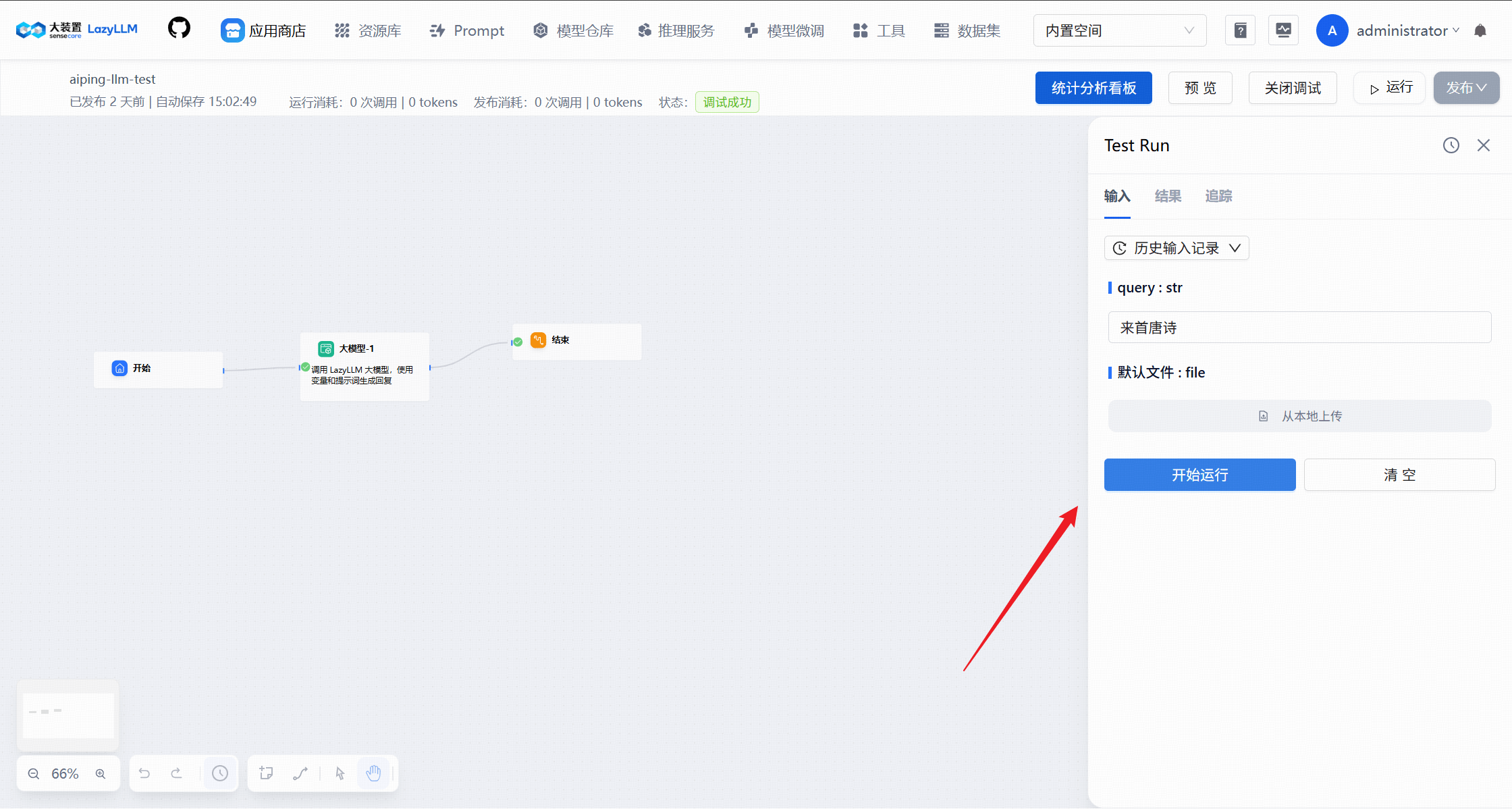
Task: Select the pointer cursor tool
Action: click(340, 773)
